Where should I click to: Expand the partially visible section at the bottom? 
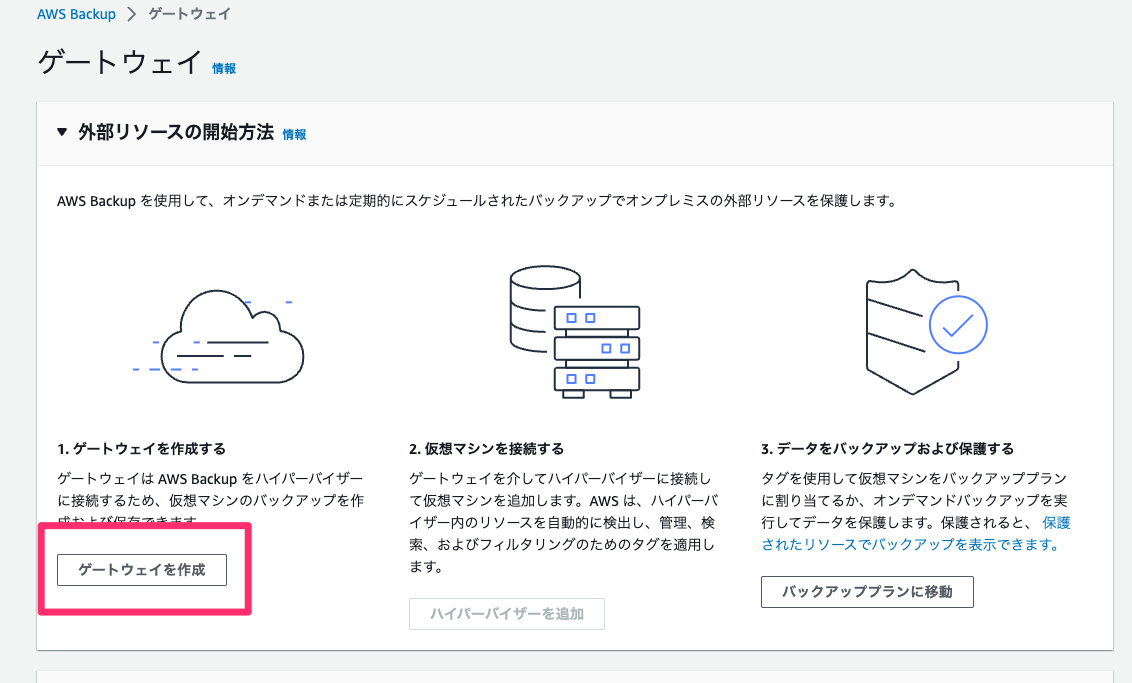click(x=566, y=680)
